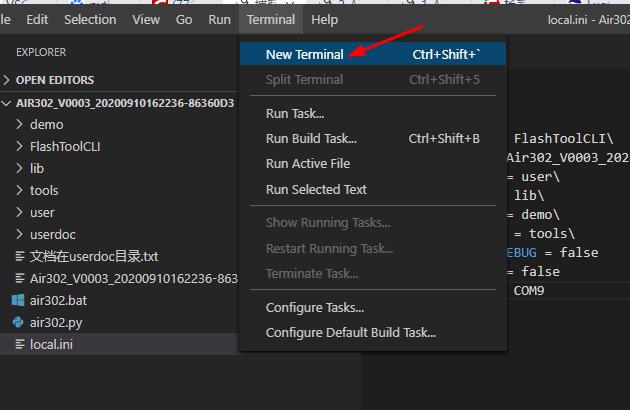
Task: Click the lib\ value in the editor
Action: pyautogui.click(x=529, y=196)
